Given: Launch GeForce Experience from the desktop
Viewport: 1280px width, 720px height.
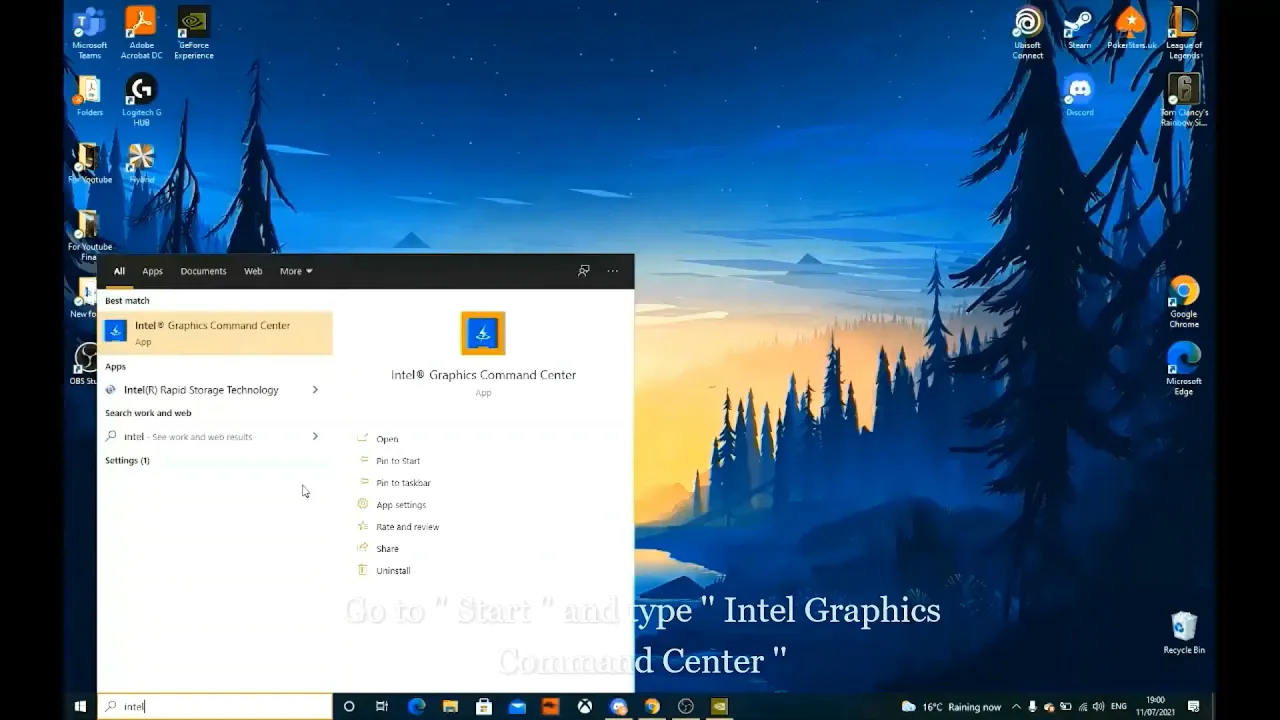Looking at the screenshot, I should click(193, 33).
